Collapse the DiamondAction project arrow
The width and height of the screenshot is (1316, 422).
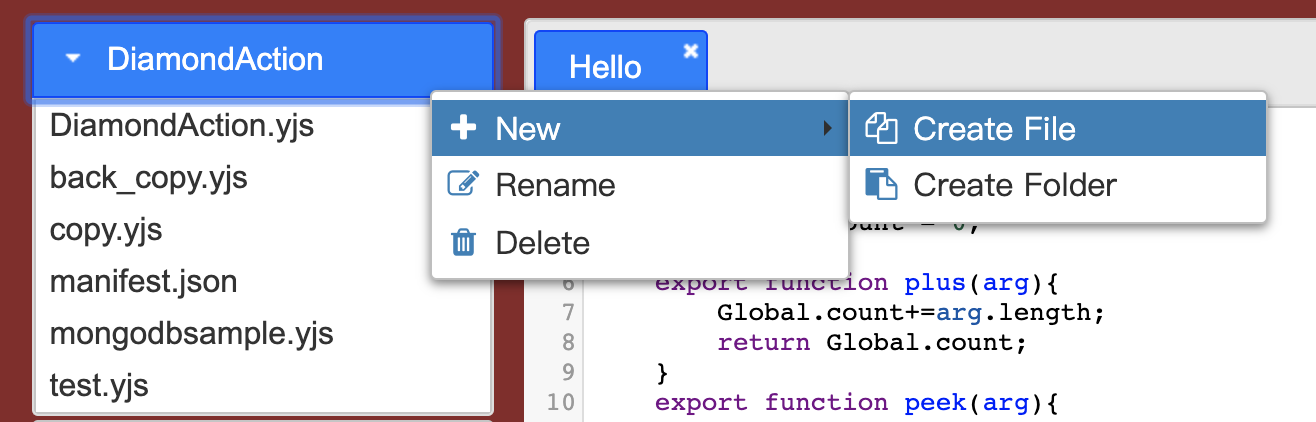pos(72,59)
